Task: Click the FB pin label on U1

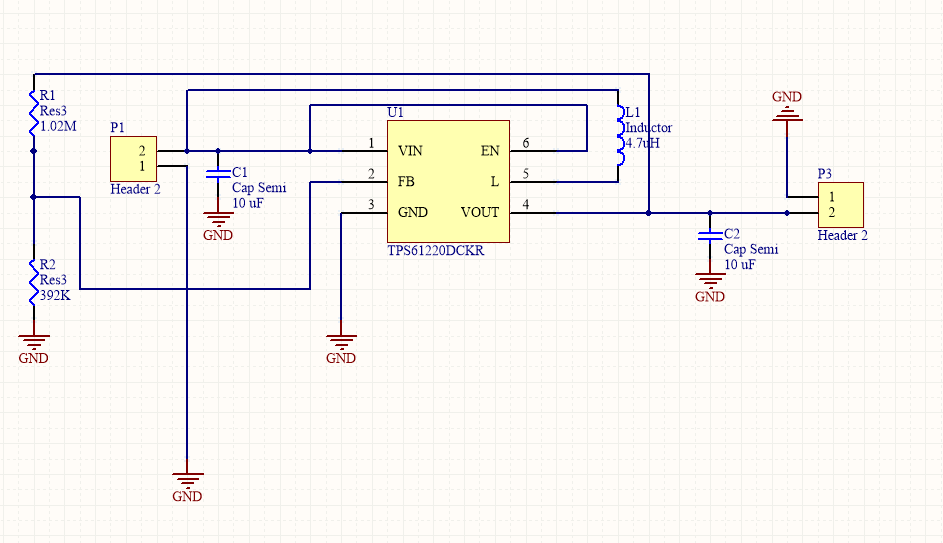Action: [x=406, y=182]
